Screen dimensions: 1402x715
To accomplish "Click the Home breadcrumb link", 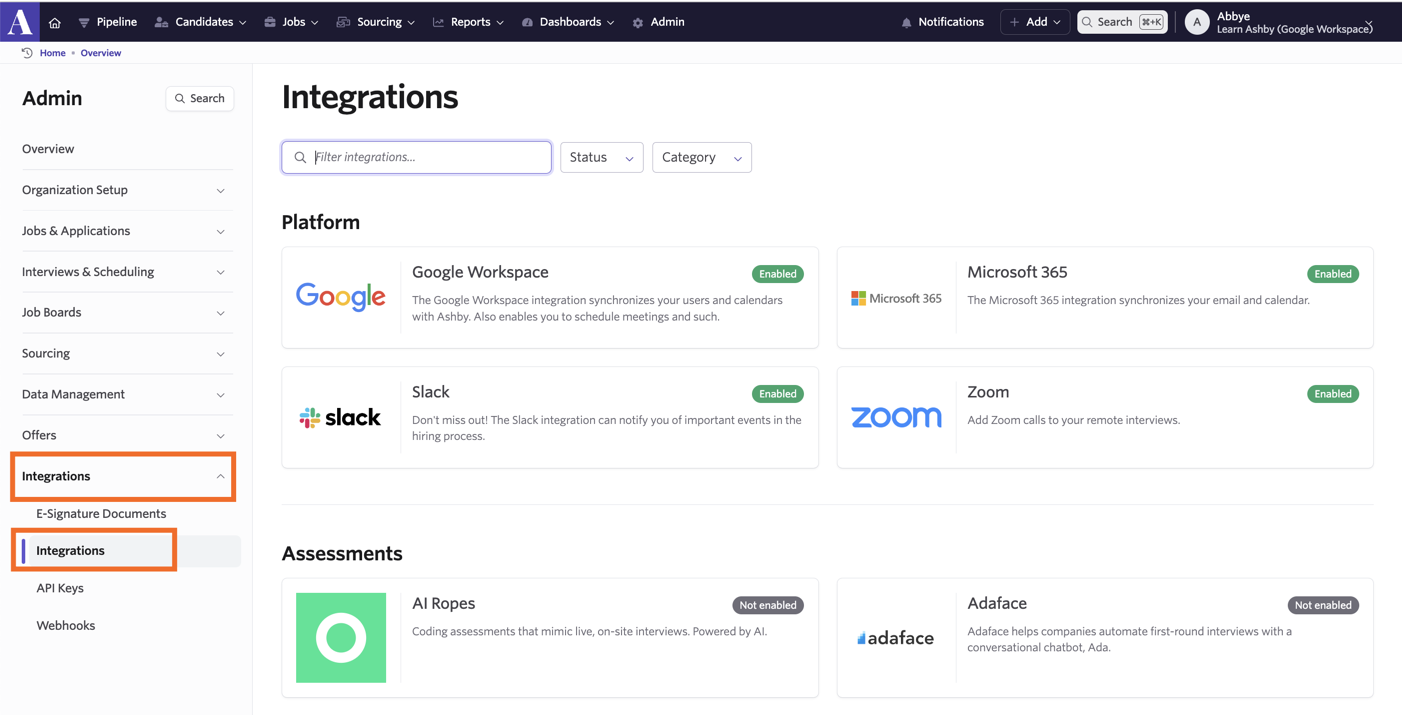I will pyautogui.click(x=53, y=53).
